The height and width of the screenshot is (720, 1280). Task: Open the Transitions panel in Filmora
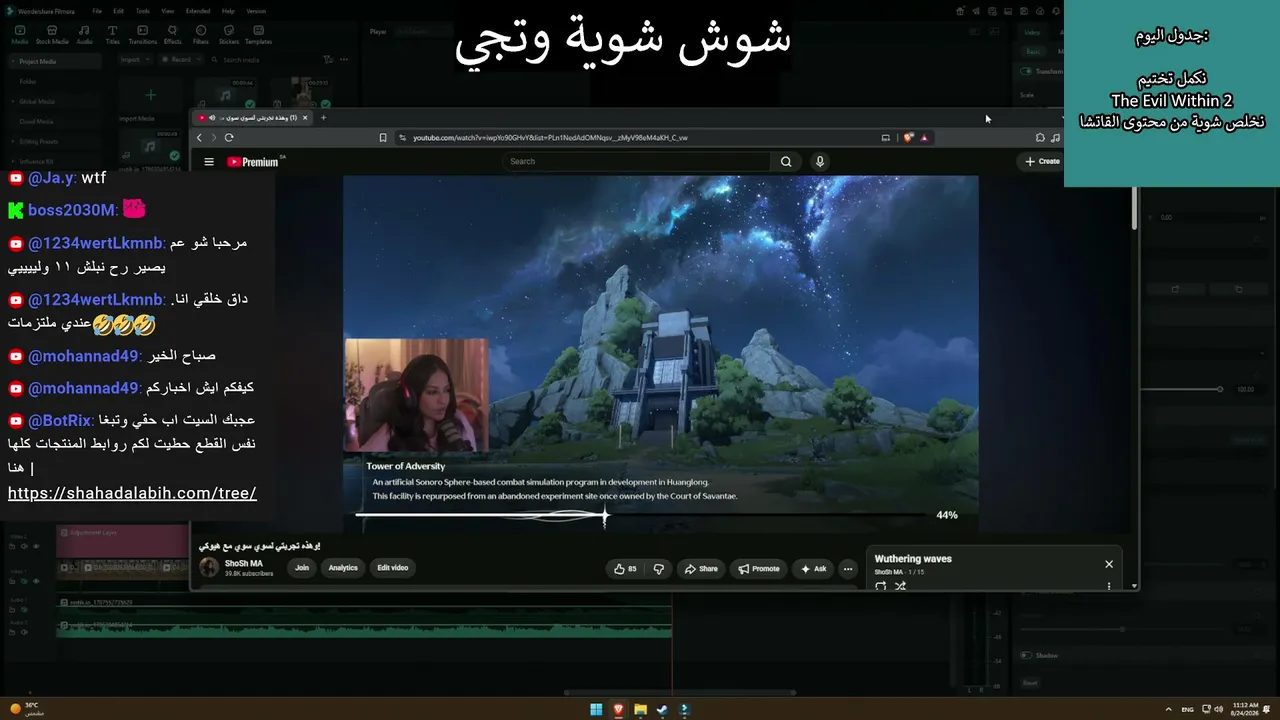point(143,35)
